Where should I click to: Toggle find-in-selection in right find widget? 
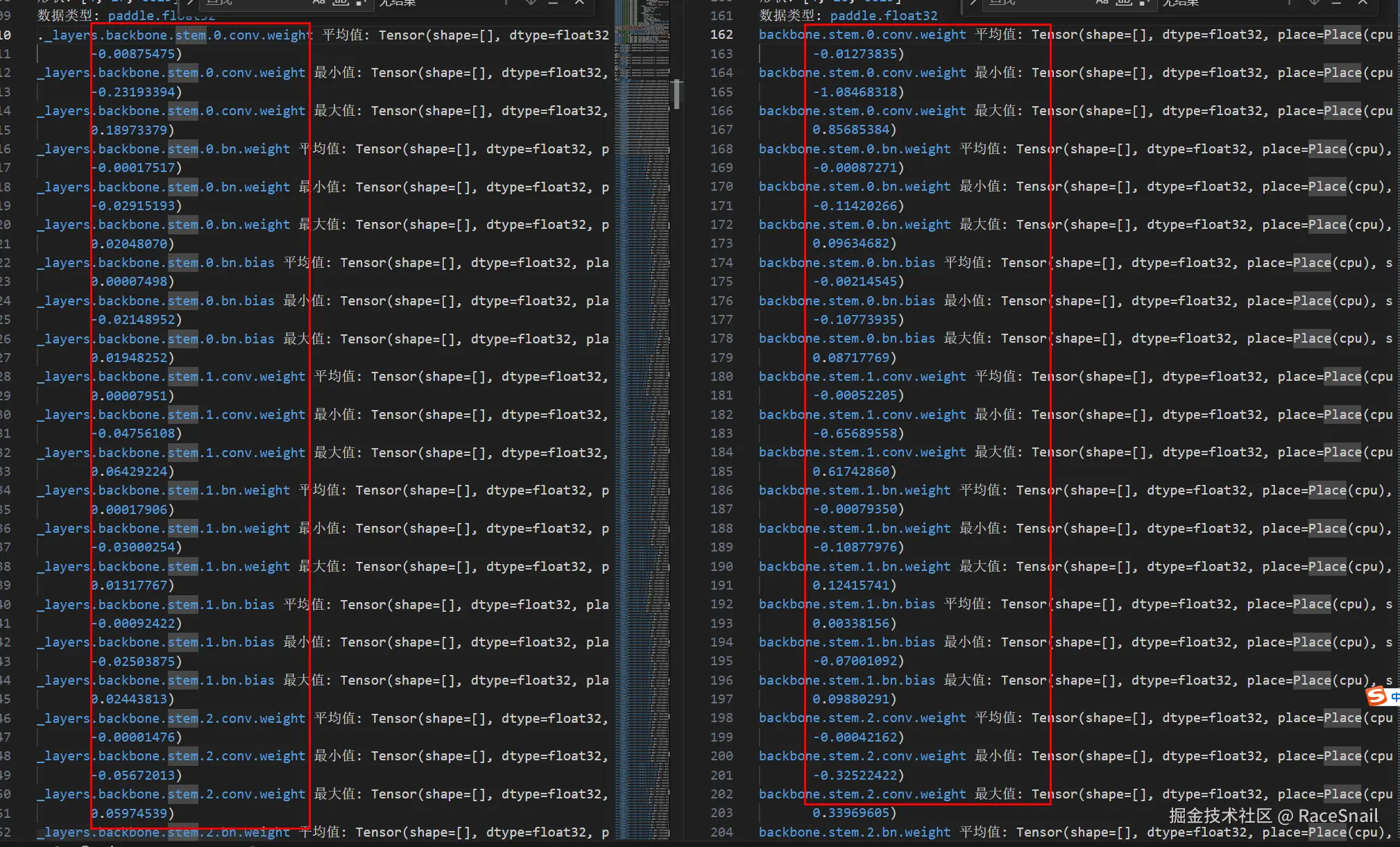1336,2
